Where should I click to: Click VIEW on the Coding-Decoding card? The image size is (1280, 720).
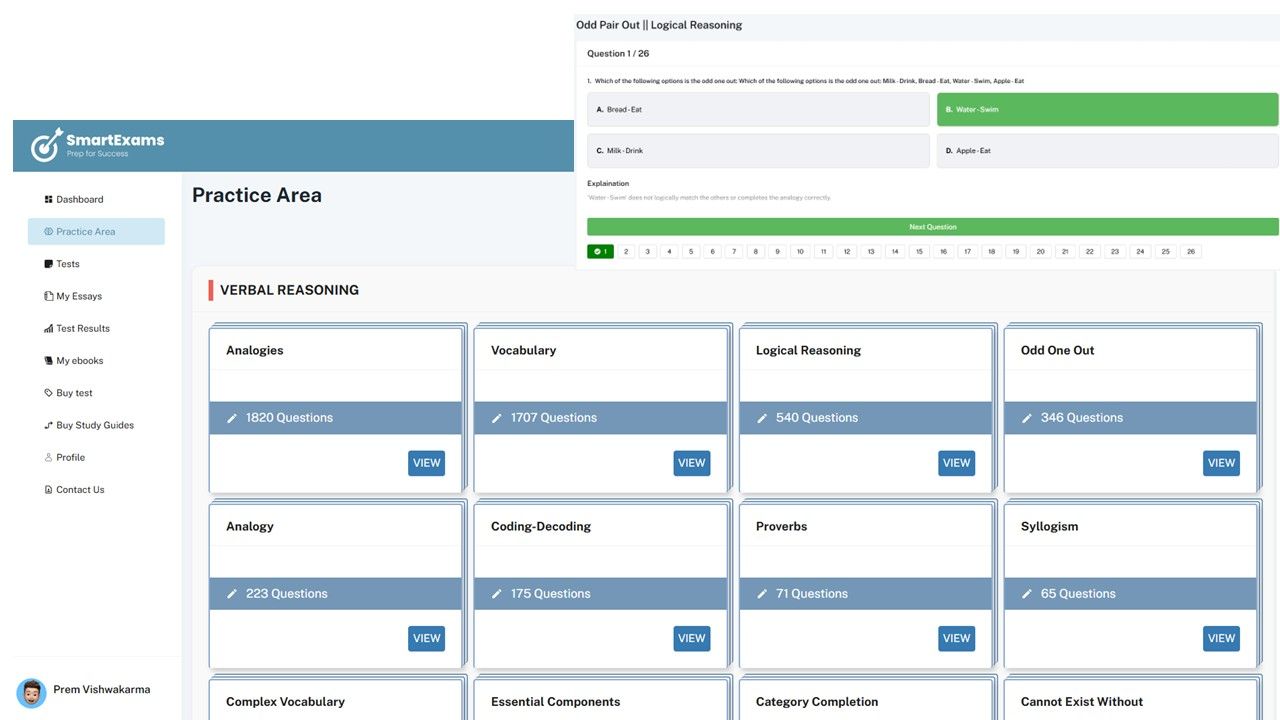coord(691,638)
